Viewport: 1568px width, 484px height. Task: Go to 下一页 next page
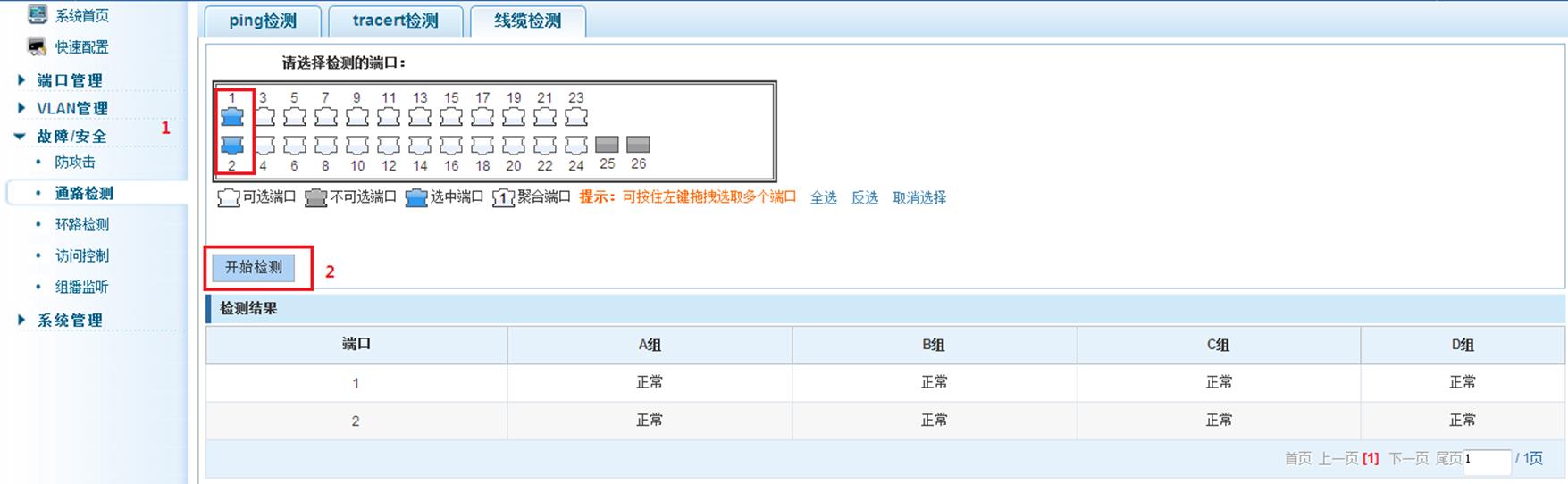click(x=1408, y=458)
